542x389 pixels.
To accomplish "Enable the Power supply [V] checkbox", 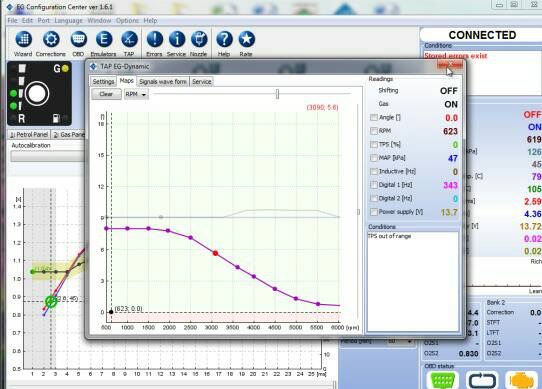I will [x=374, y=212].
